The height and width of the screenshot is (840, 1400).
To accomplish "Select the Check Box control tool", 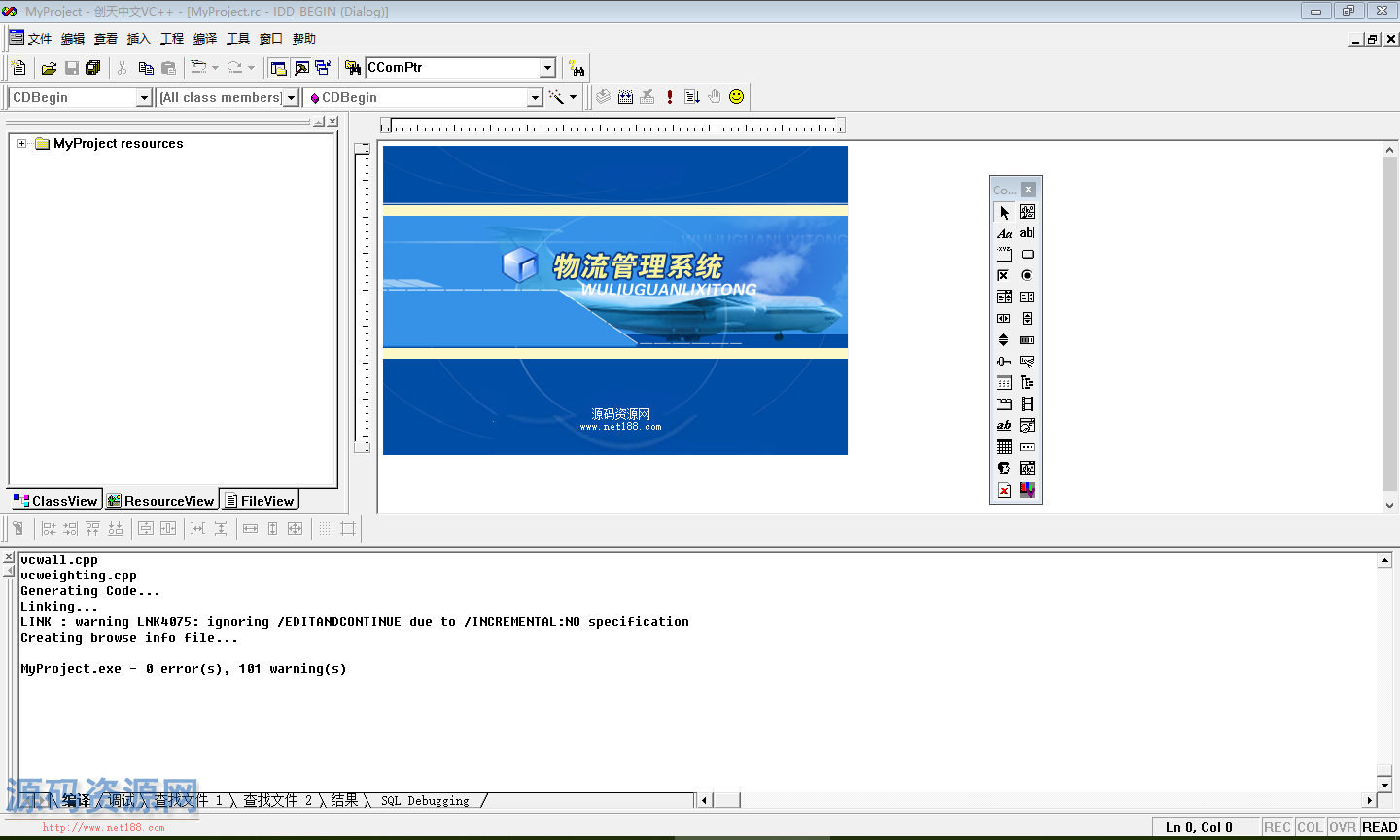I will pos(1004,276).
